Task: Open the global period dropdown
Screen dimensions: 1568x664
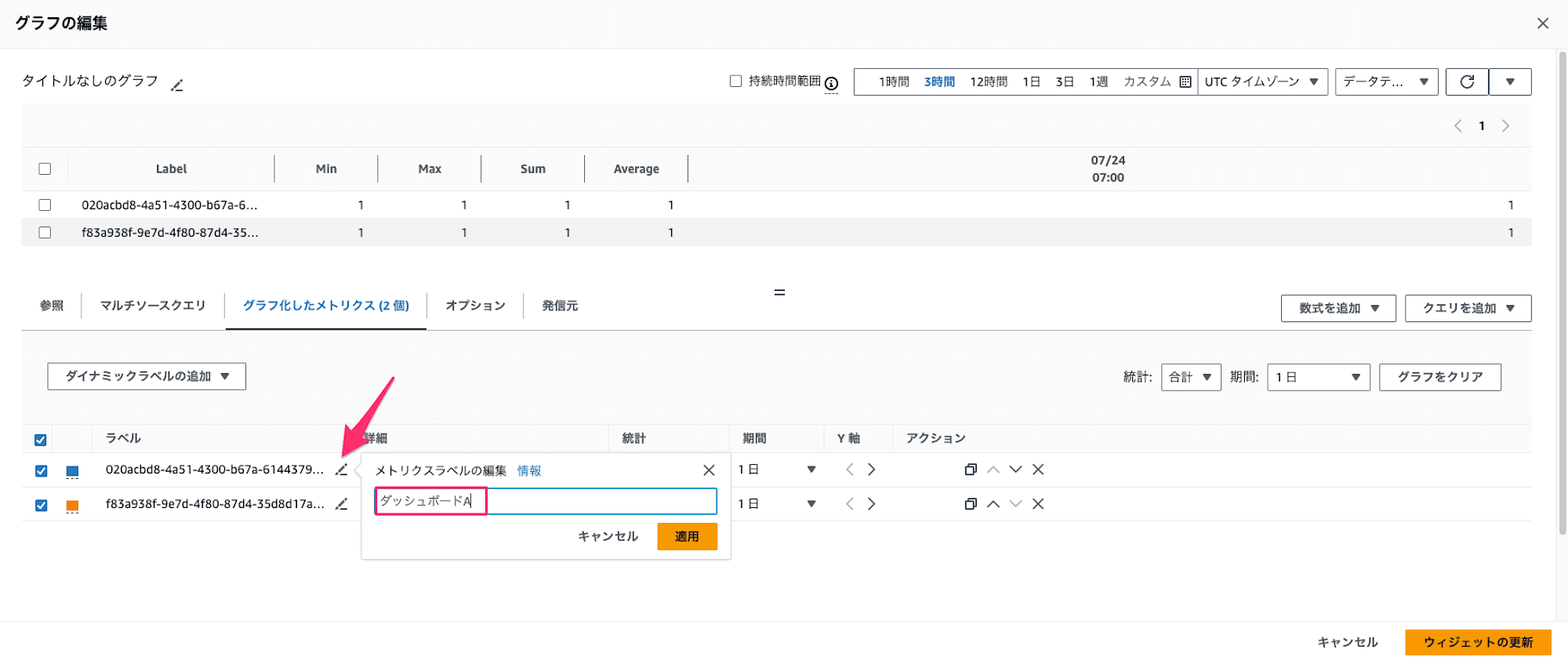Action: pos(1319,377)
